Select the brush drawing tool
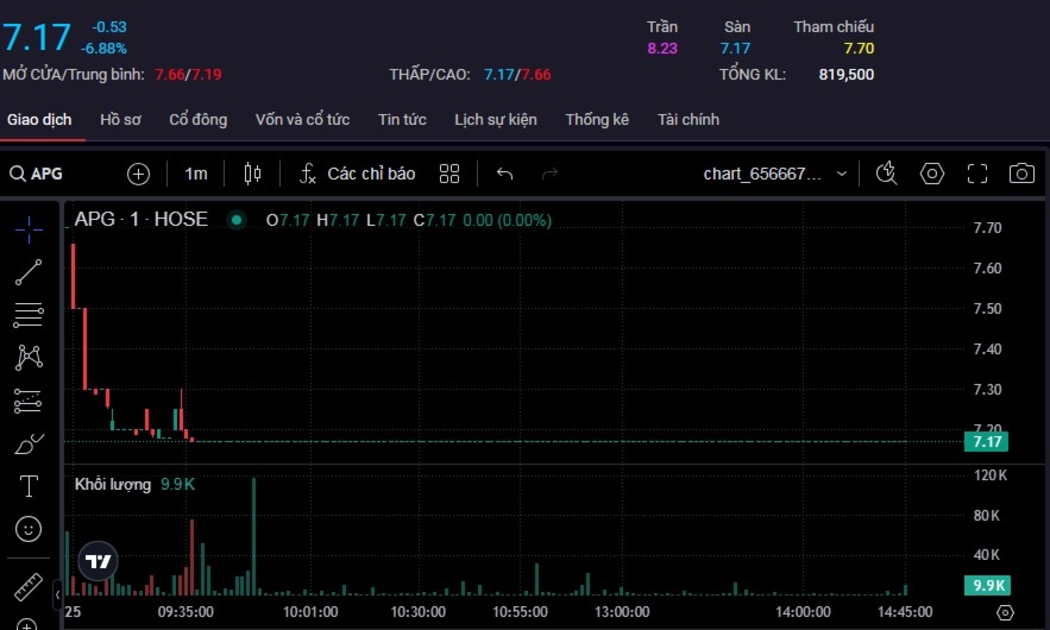The image size is (1050, 630). click(x=28, y=444)
